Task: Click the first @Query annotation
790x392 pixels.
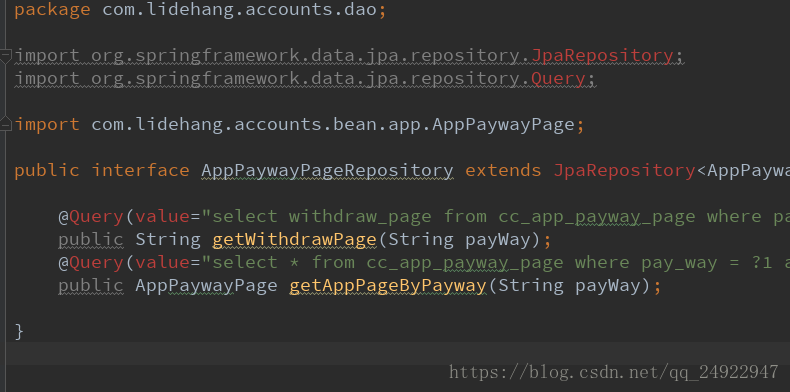Action: (x=91, y=217)
